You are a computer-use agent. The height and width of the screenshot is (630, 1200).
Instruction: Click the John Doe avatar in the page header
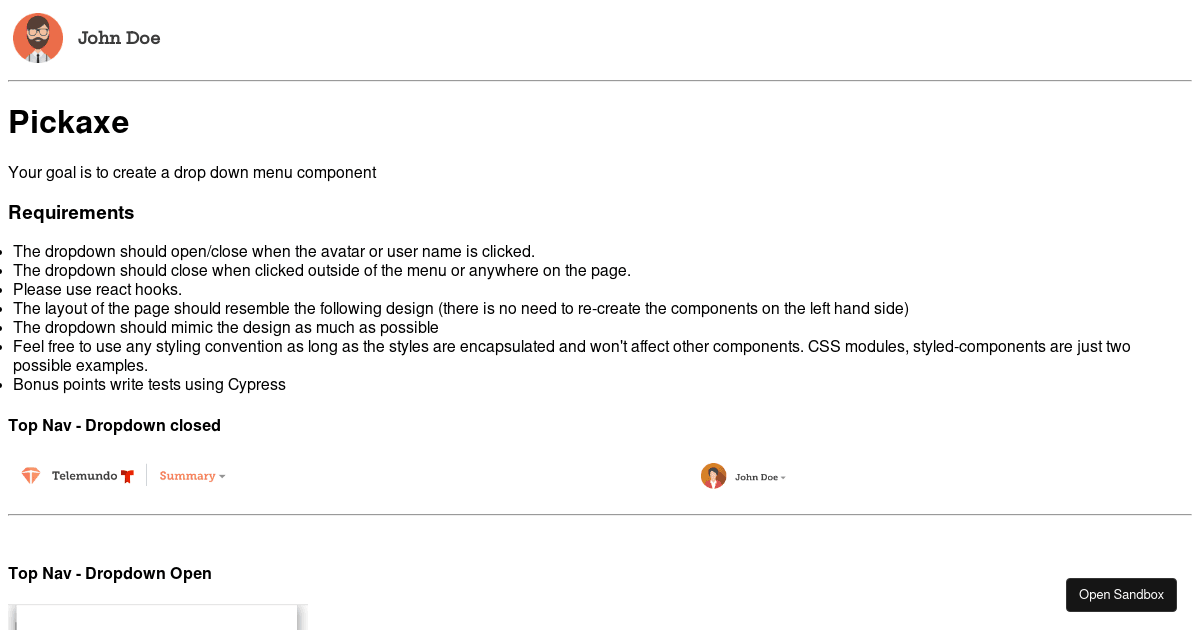38,39
